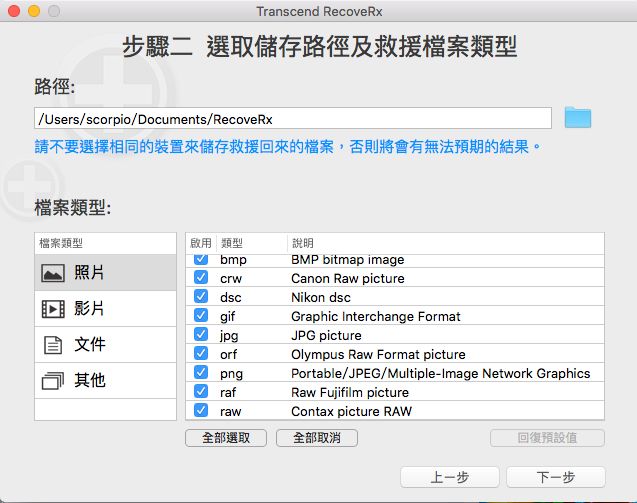
Task: Select the 影片 video category icon
Action: tap(52, 309)
